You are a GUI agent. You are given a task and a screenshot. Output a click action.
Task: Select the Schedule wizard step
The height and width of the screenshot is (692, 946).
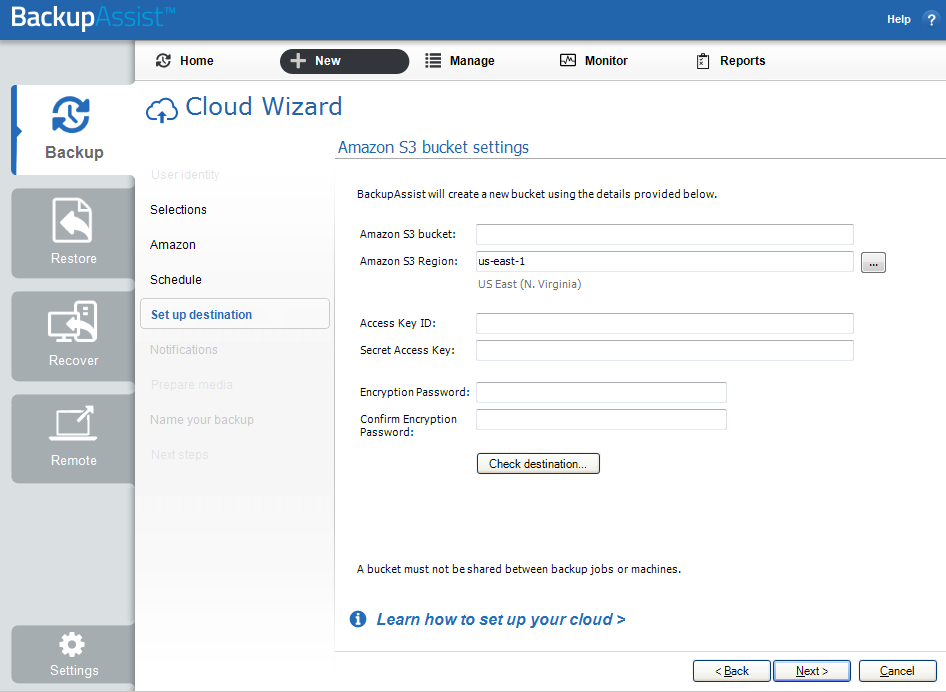[x=176, y=280]
